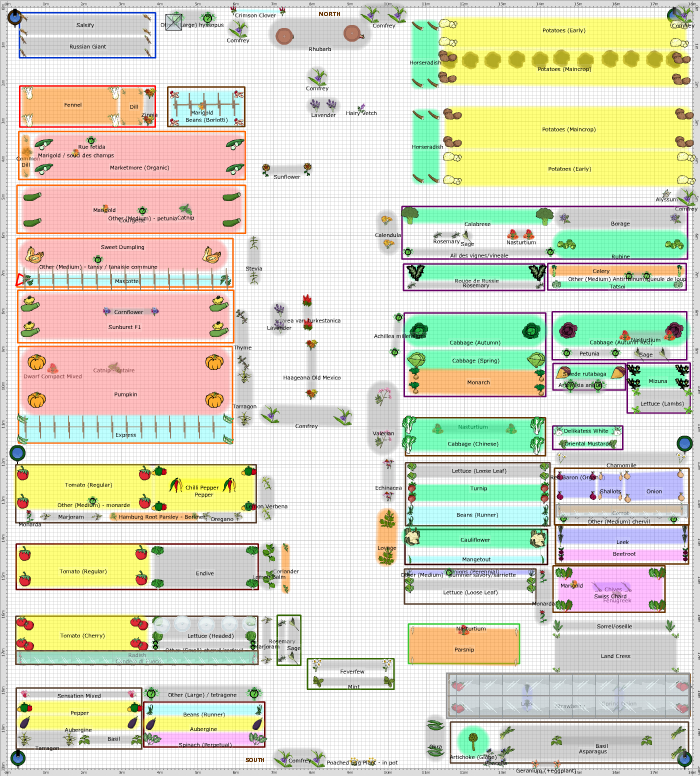Viewport: 700px width, 776px height.
Task: Select the comfrey plant icon above Lavender
Action: [x=317, y=77]
